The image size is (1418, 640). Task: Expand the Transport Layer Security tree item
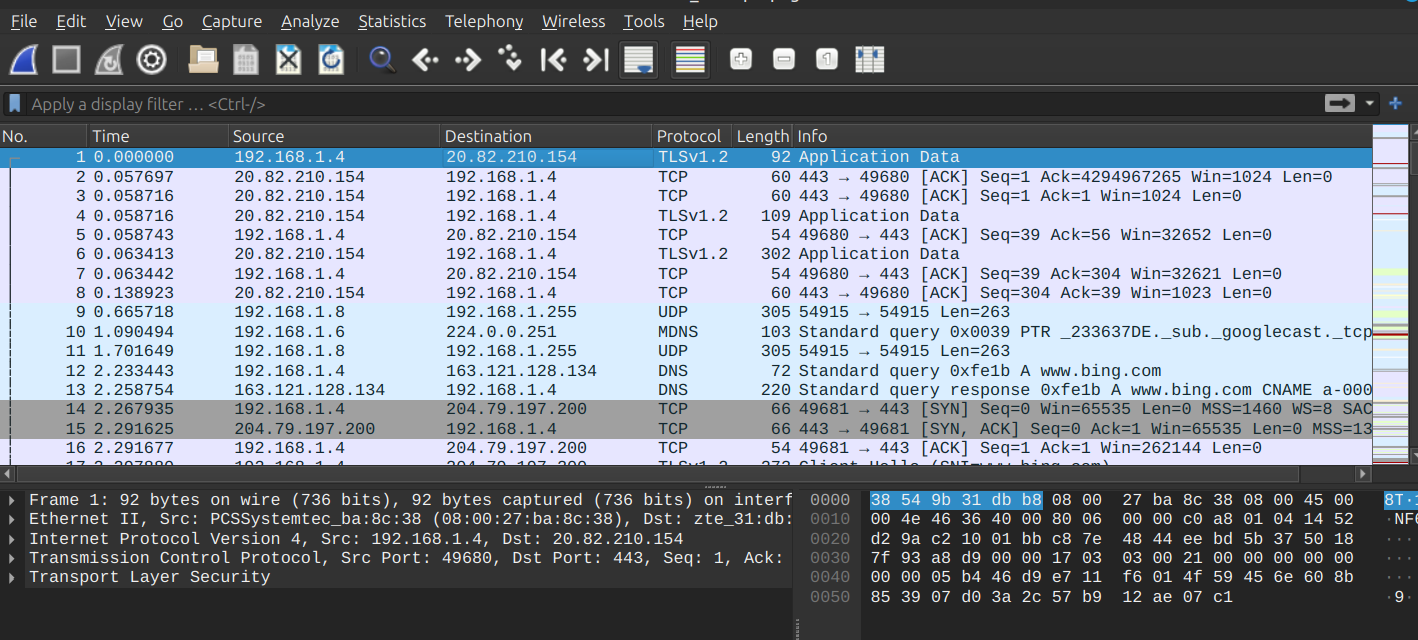[x=12, y=577]
